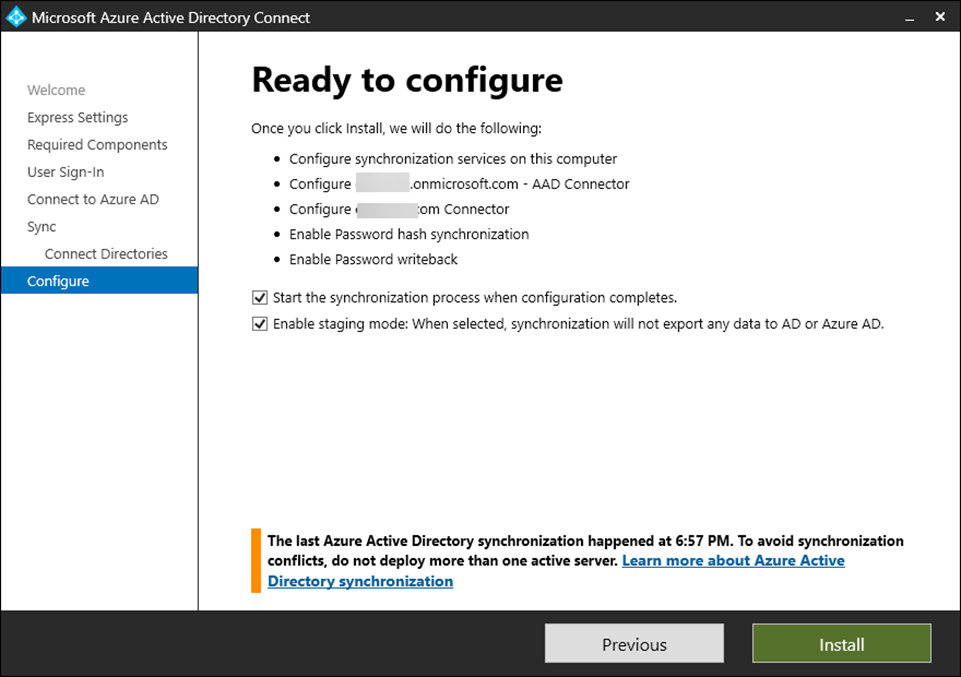Minimize the Azure AD Connect window
Image resolution: width=961 pixels, height=677 pixels.
click(x=909, y=17)
